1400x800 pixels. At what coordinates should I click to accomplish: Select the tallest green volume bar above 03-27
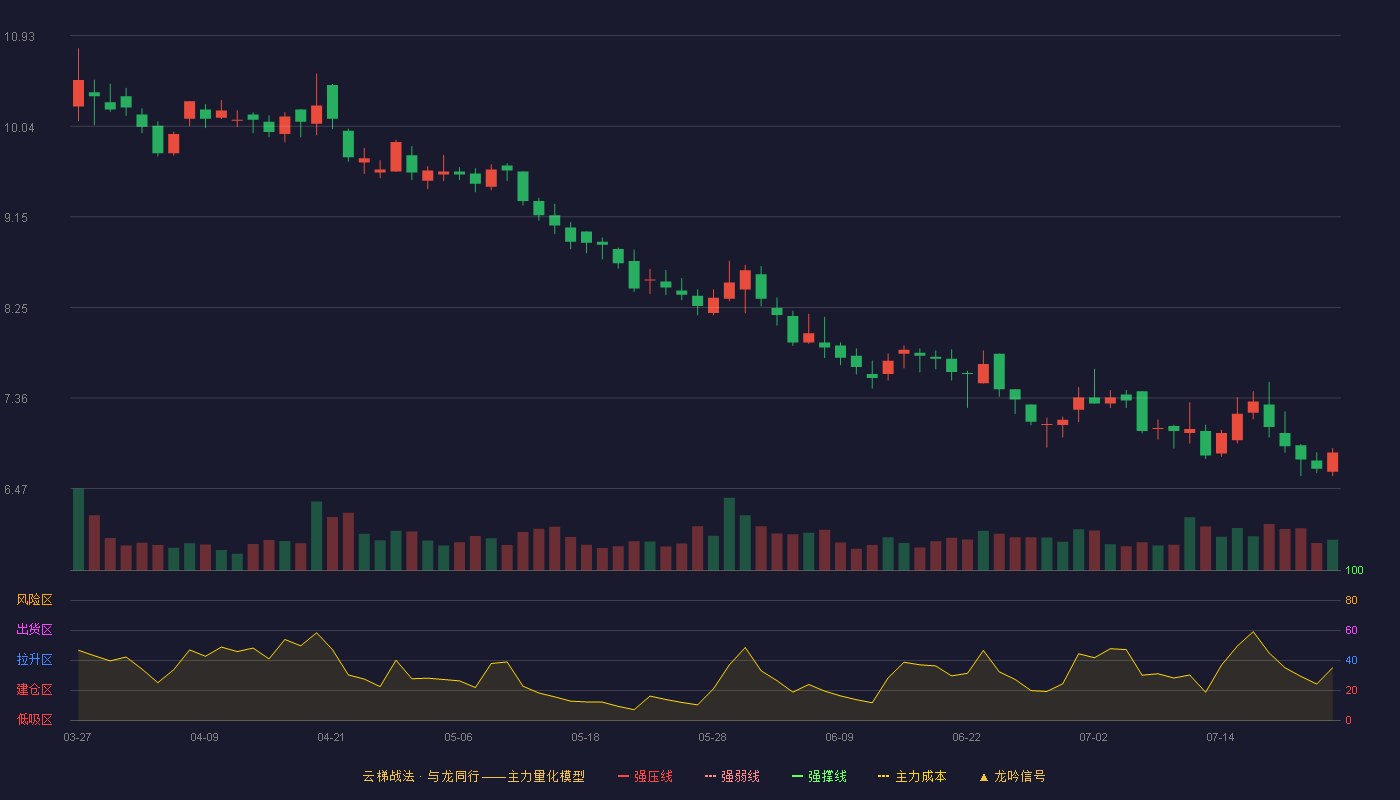tap(78, 529)
